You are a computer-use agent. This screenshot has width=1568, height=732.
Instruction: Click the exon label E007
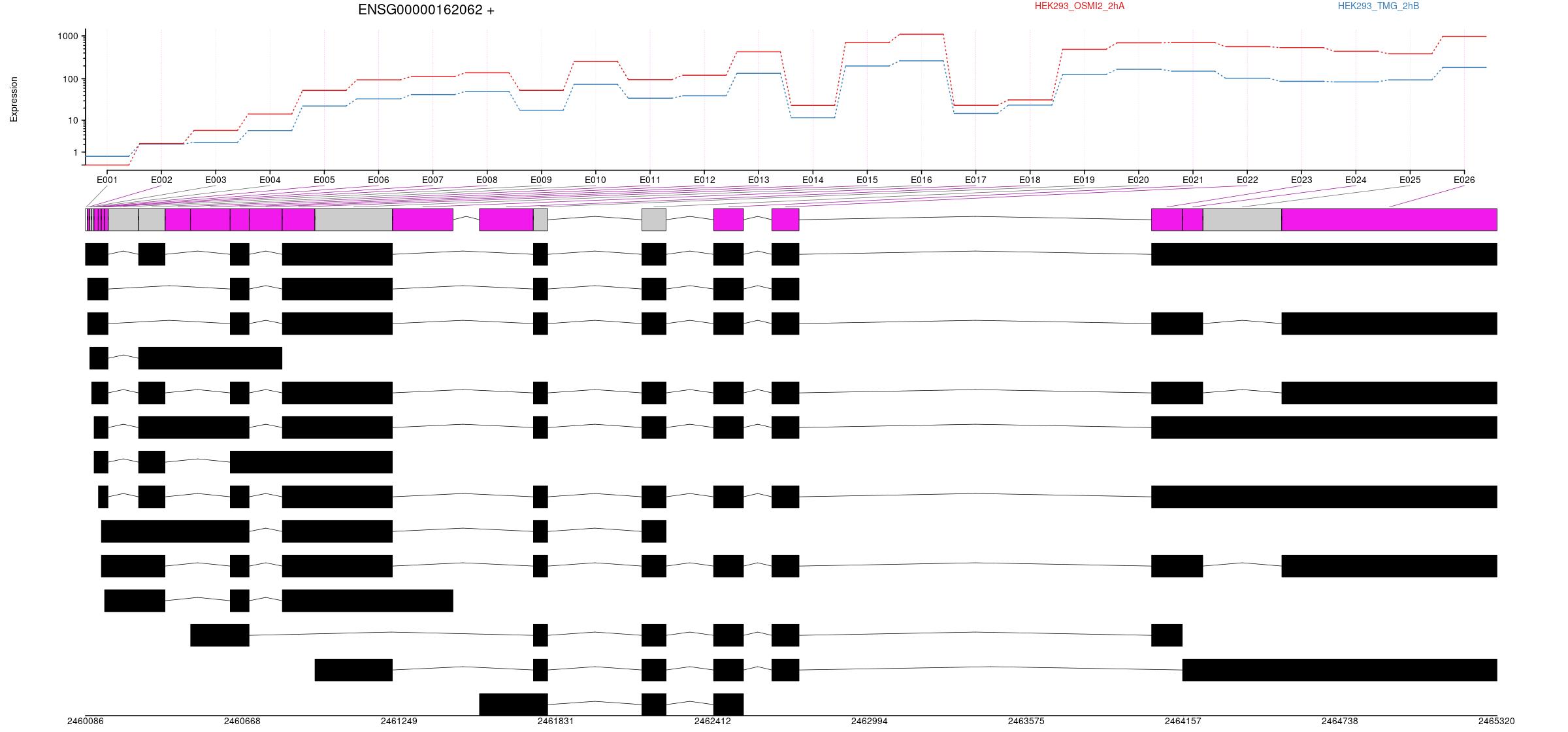433,180
